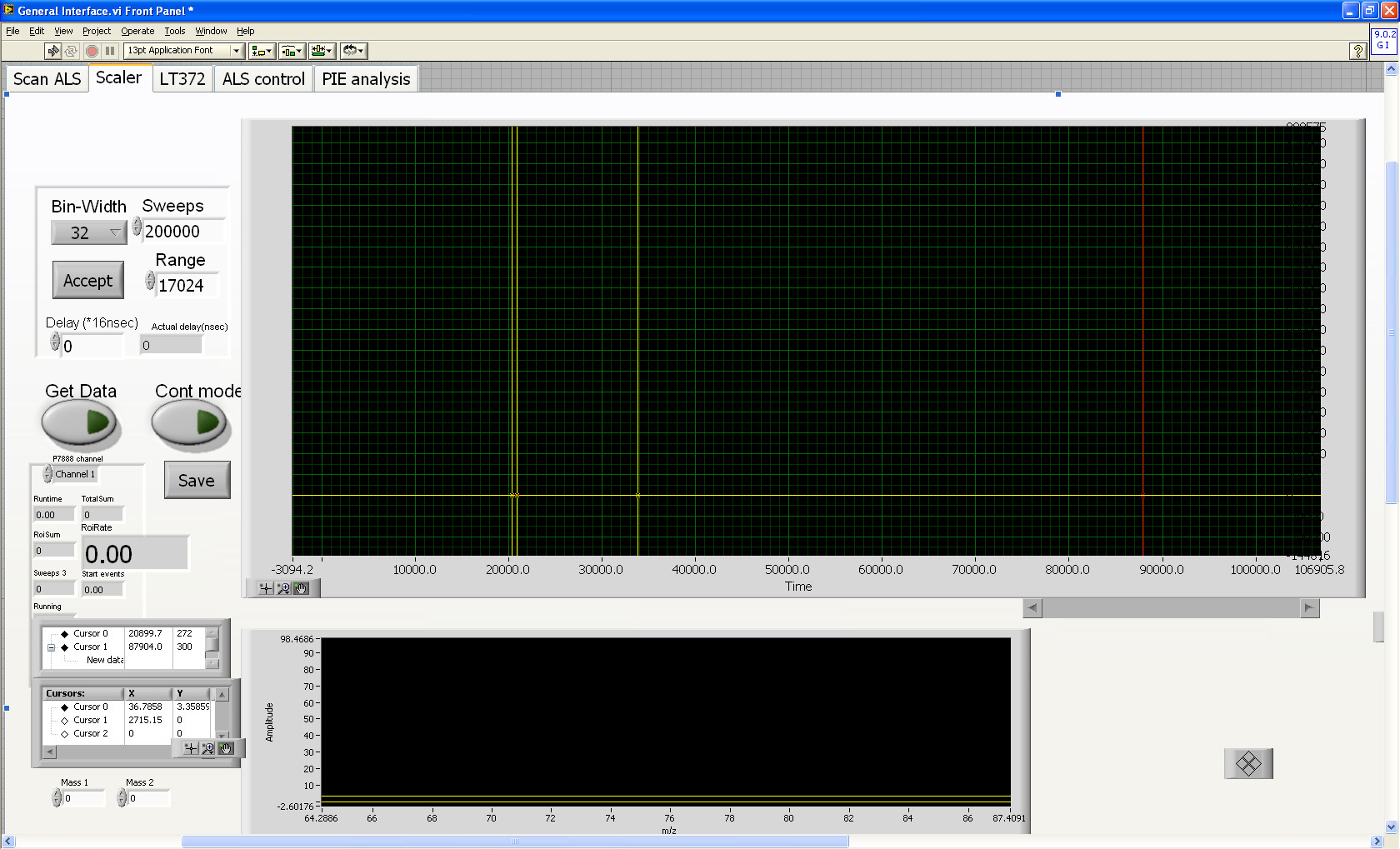1400x849 pixels.
Task: Click the Accept button
Action: click(88, 281)
